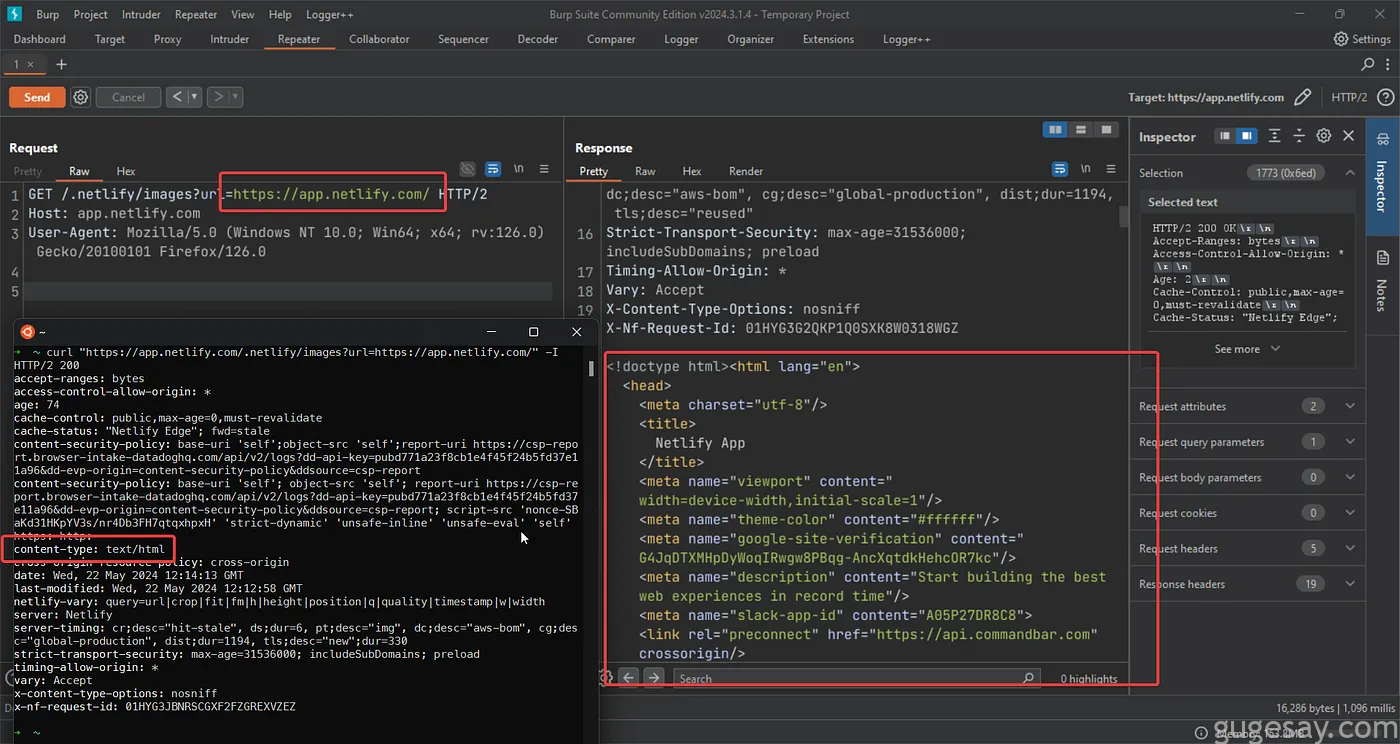This screenshot has width=1400, height=744.
Task: Toggle hide non-printable chars in Request
Action: point(467,169)
